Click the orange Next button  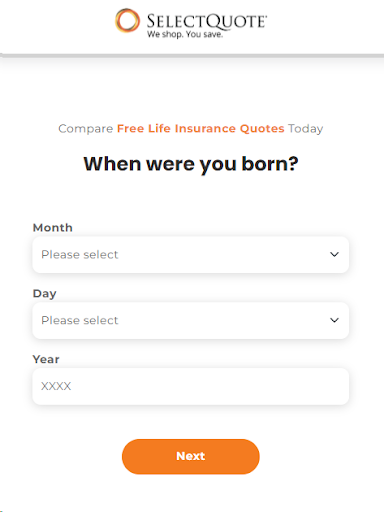point(191,456)
